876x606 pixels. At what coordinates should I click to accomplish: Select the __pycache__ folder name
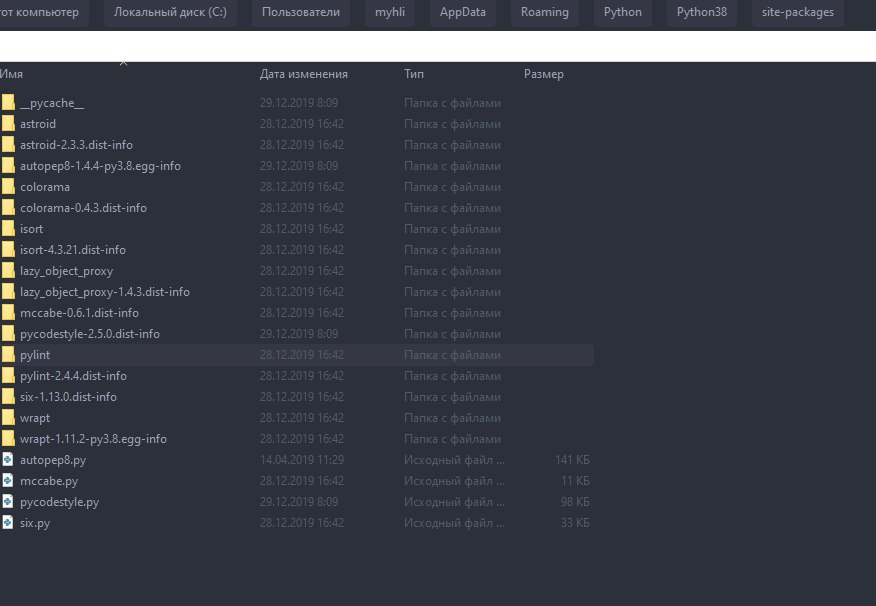(52, 103)
